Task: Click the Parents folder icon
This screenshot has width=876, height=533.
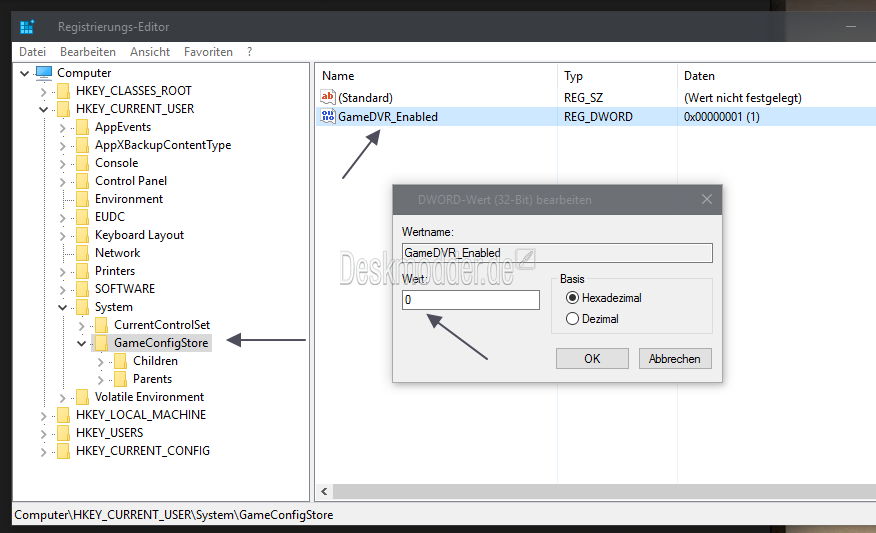Action: tap(121, 379)
